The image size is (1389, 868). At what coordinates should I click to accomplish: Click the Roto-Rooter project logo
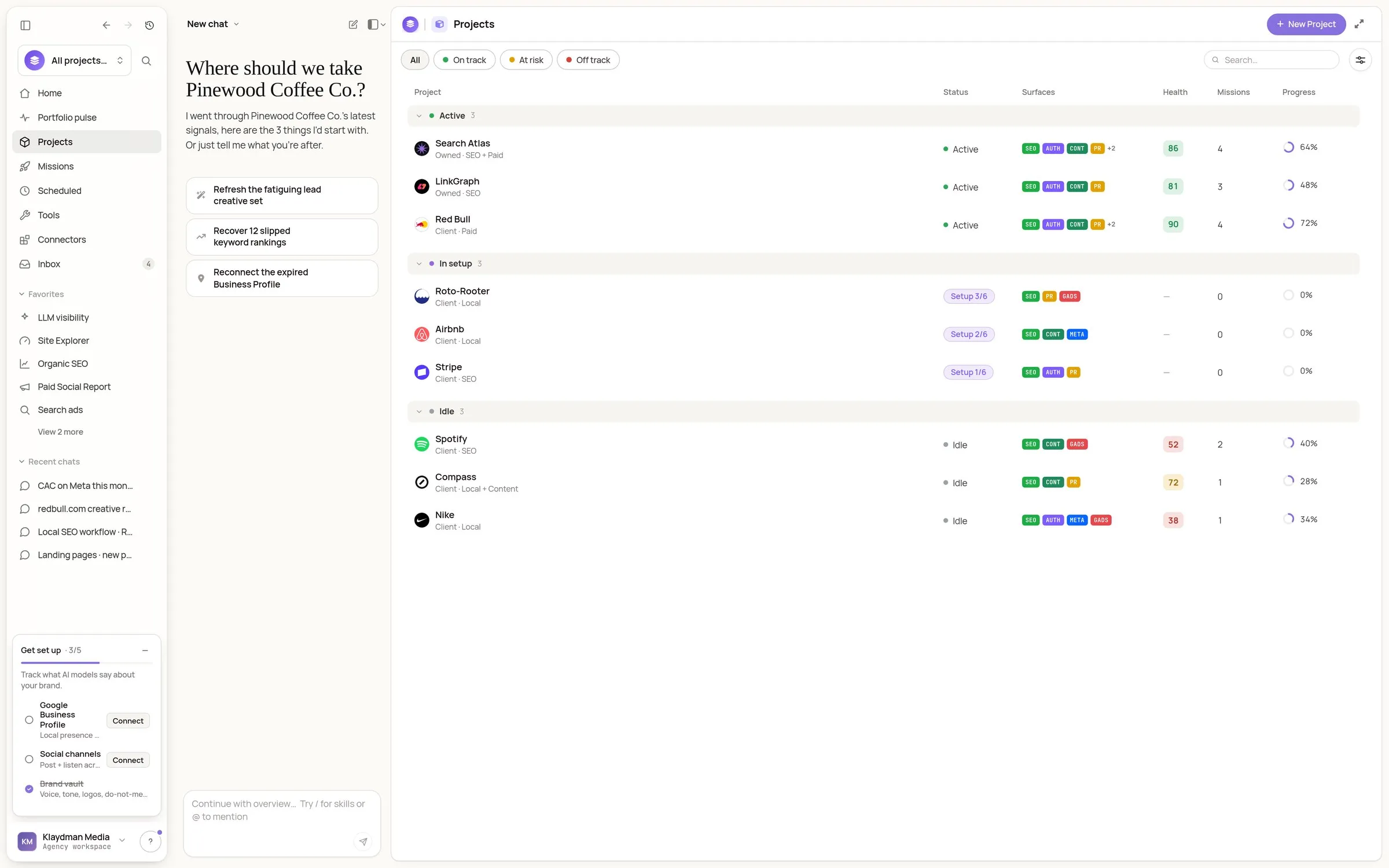422,296
